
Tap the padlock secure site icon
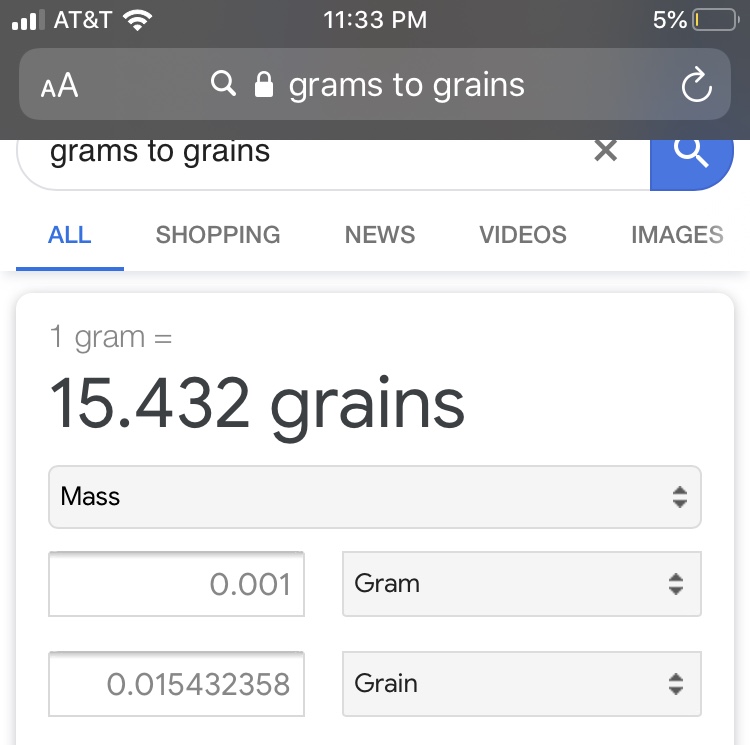tap(264, 84)
